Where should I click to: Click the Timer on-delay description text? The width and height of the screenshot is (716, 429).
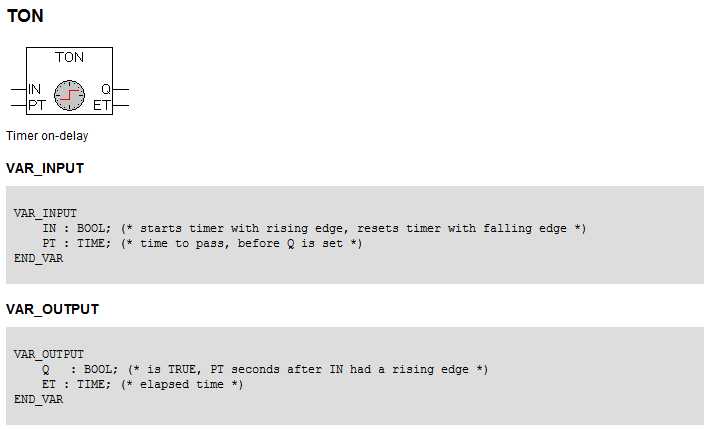tap(47, 136)
